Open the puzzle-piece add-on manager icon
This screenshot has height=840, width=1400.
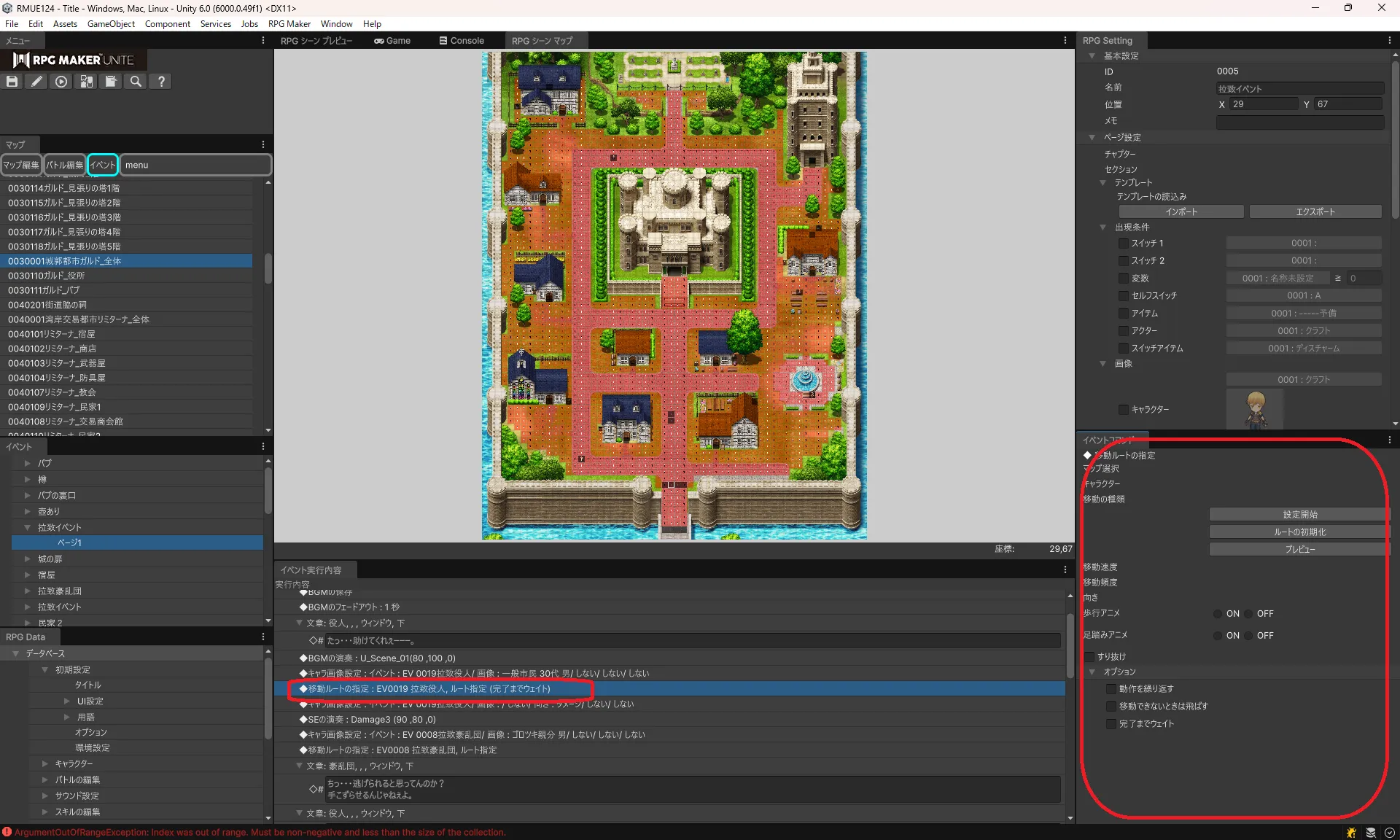coord(87,82)
